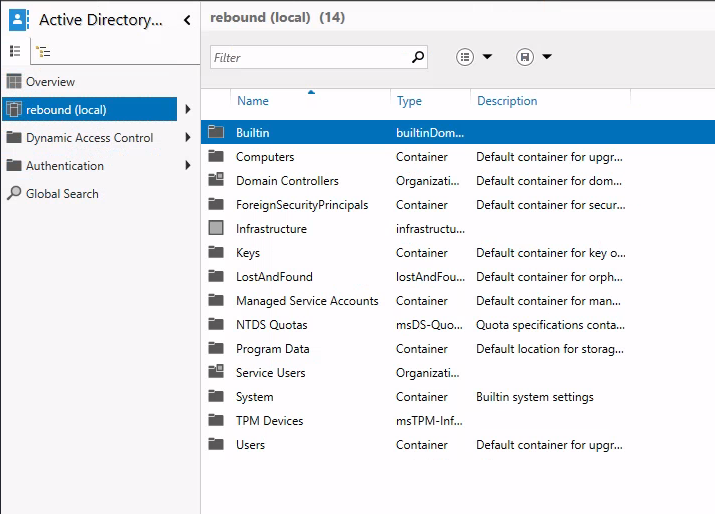
Task: Select ForeignSecurityPrincipals container
Action: 458,204
